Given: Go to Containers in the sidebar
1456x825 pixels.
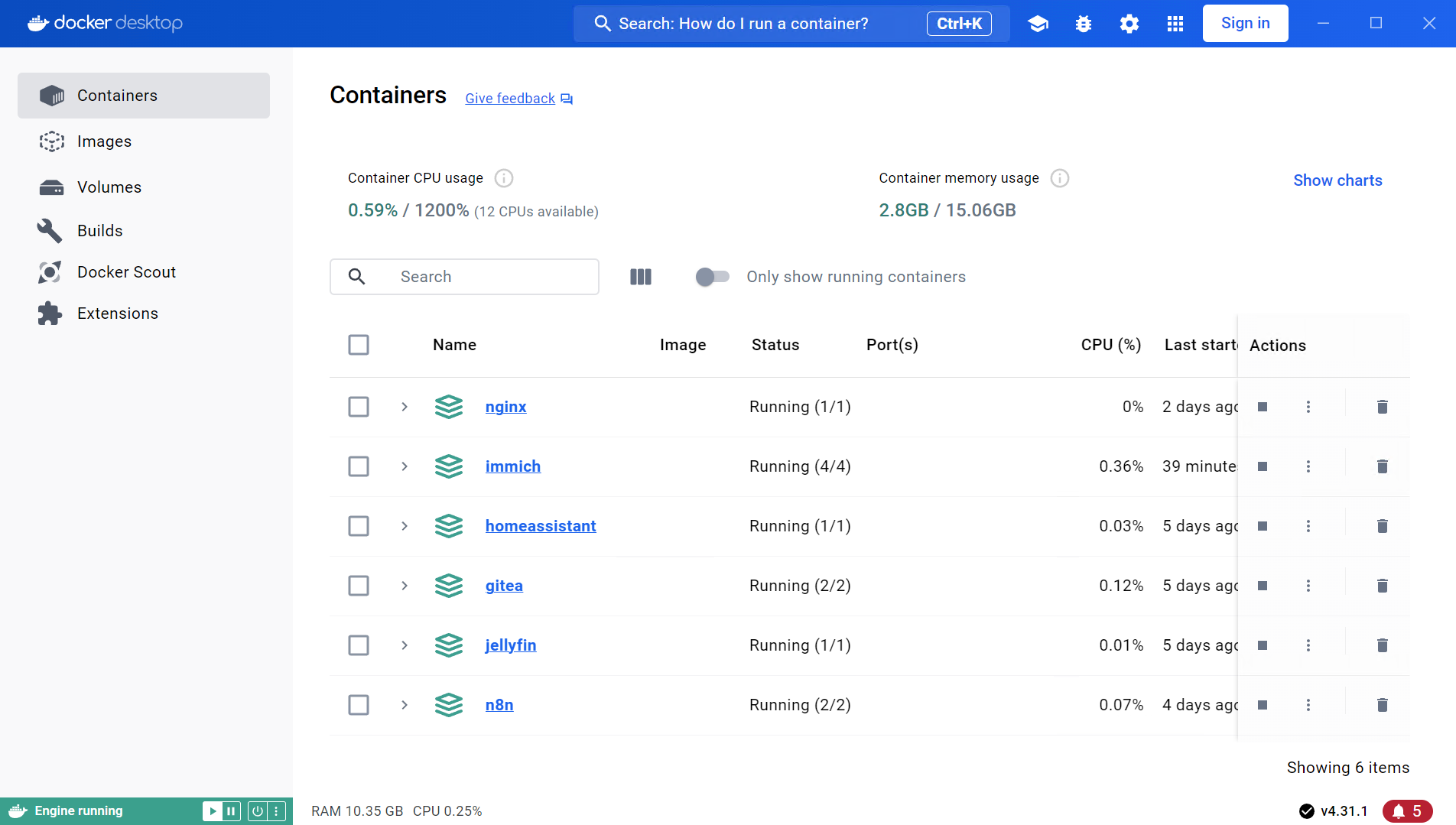Looking at the screenshot, I should tap(144, 96).
